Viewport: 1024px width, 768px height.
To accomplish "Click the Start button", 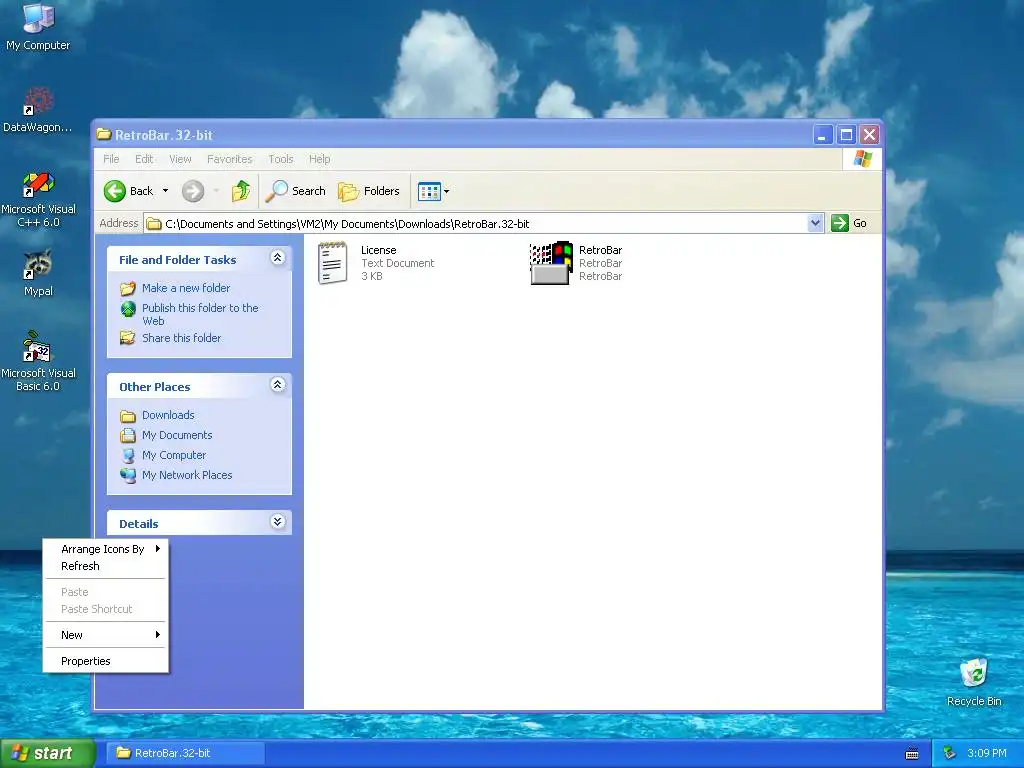I will [47, 753].
